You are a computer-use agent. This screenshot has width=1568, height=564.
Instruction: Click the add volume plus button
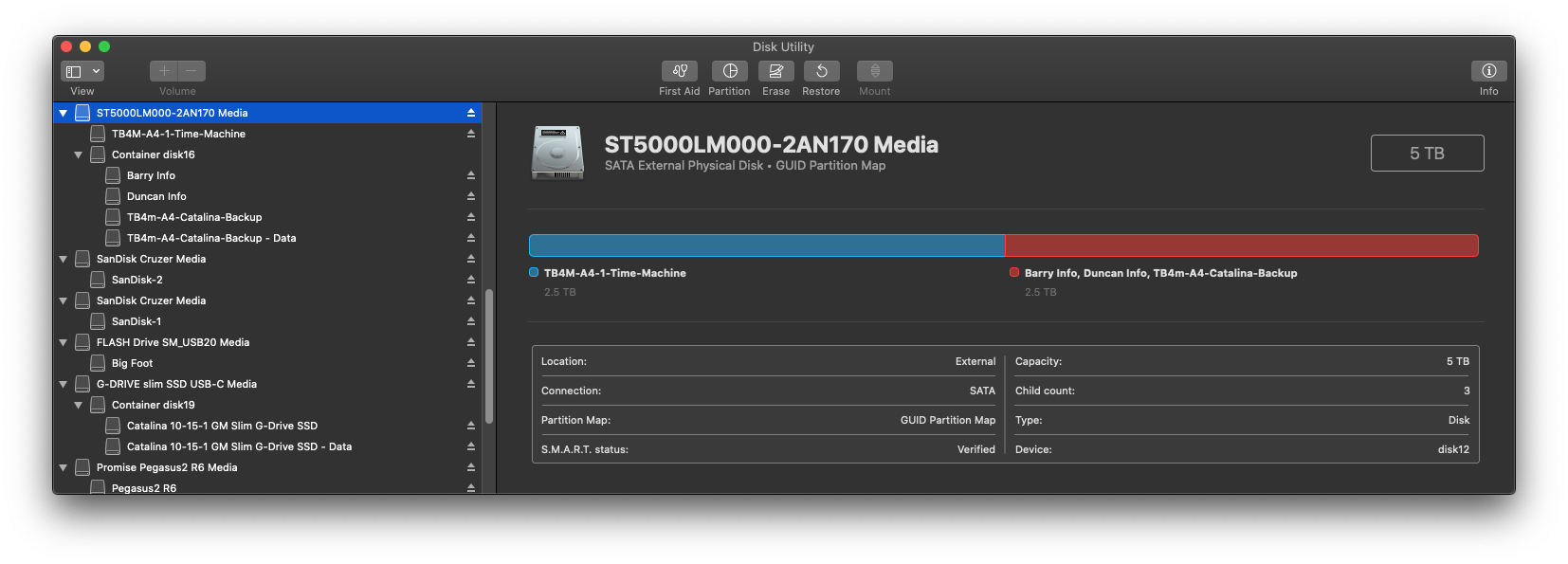[x=164, y=71]
